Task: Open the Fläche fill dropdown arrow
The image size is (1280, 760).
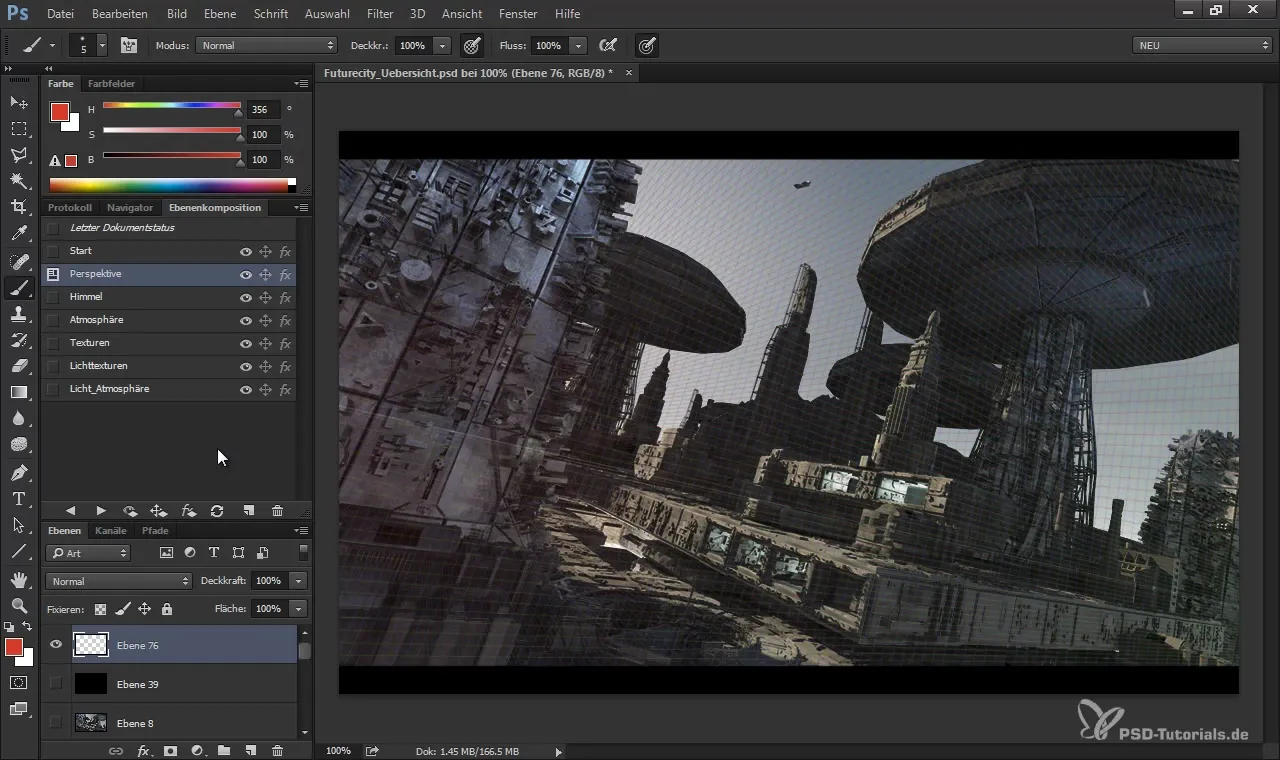Action: pos(298,608)
